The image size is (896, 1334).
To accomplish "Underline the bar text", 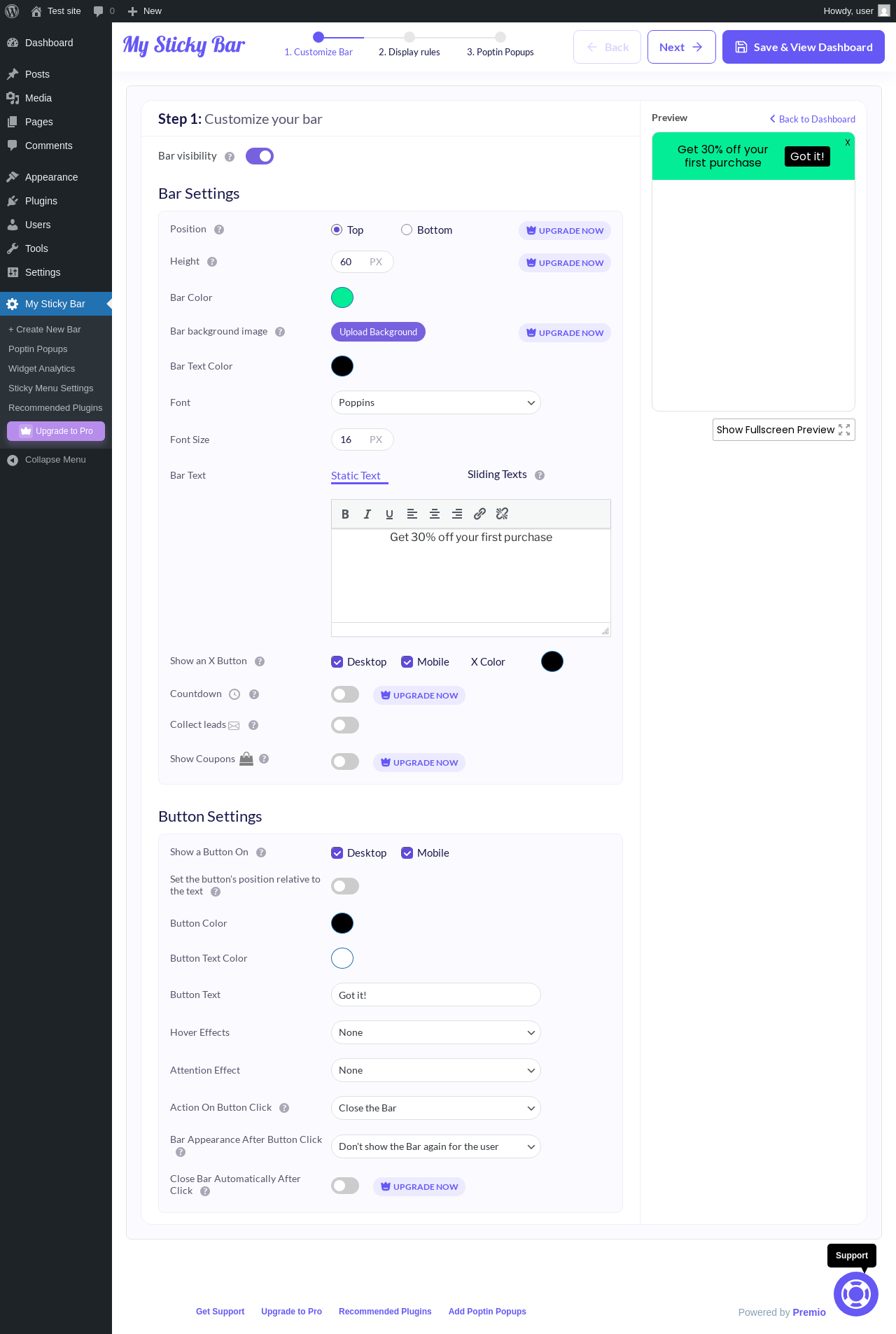I will tap(390, 514).
